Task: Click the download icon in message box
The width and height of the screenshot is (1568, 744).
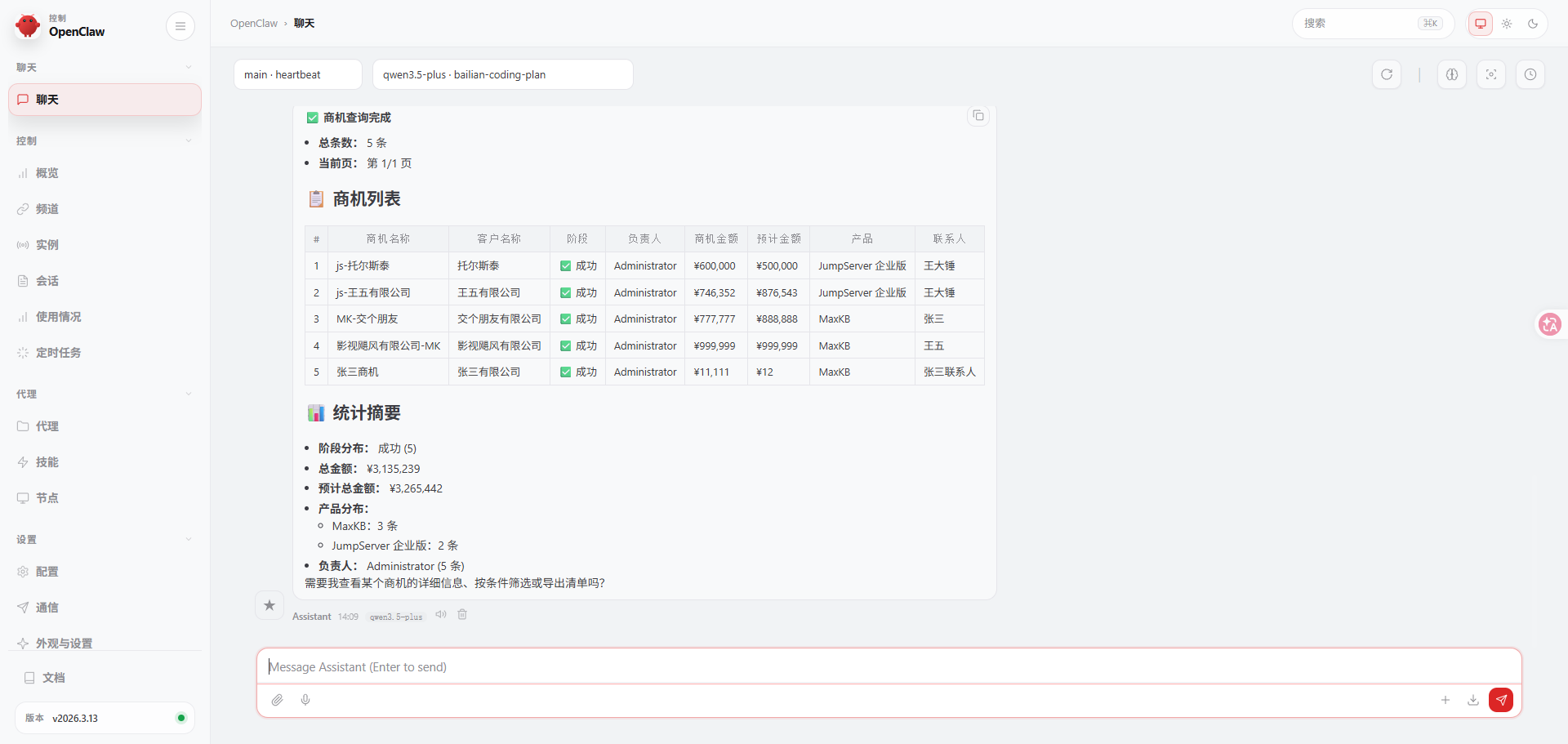Action: point(1472,700)
